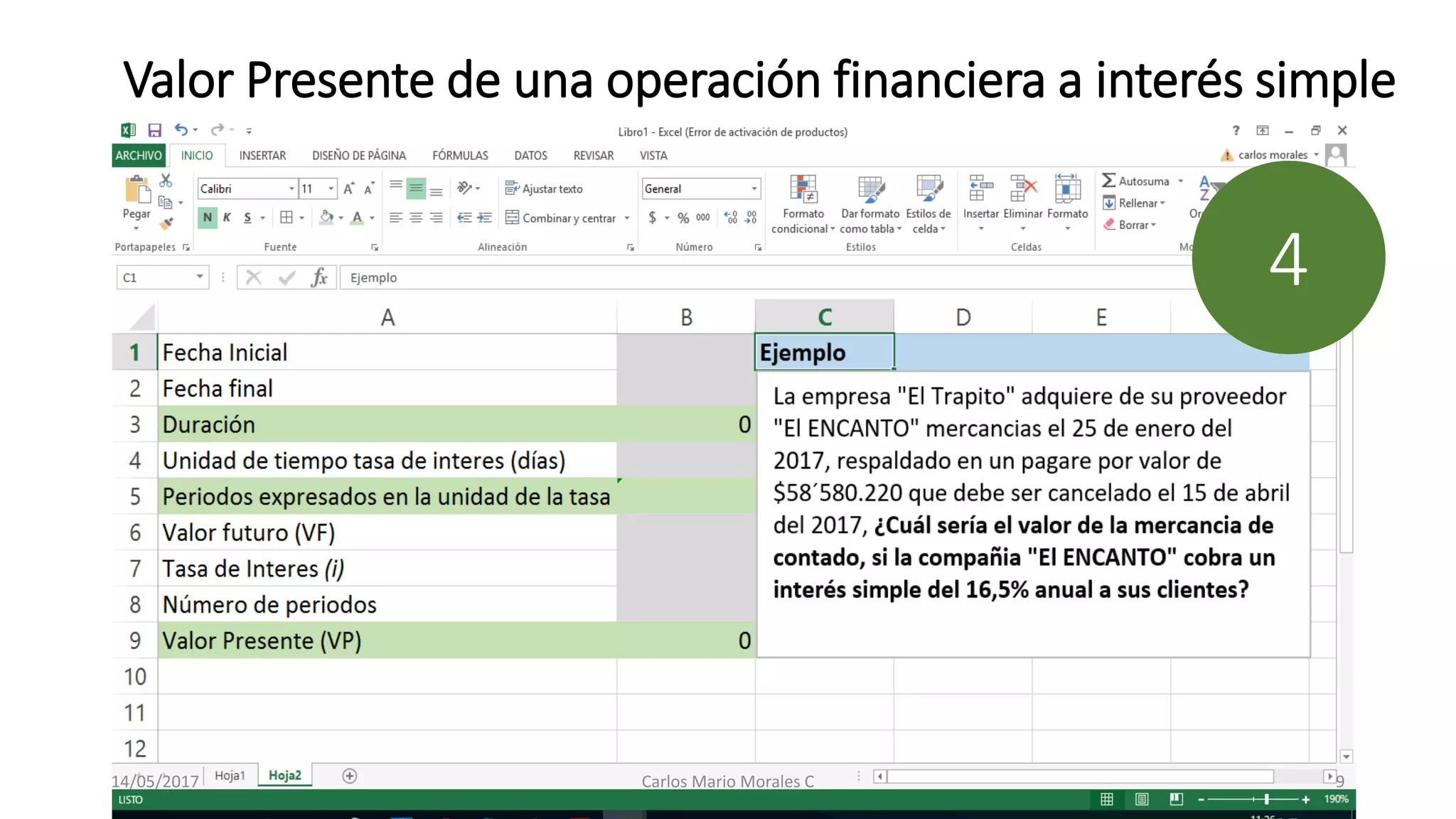Image resolution: width=1456 pixels, height=819 pixels.
Task: Toggle middle vertical alignment
Action: coord(416,188)
